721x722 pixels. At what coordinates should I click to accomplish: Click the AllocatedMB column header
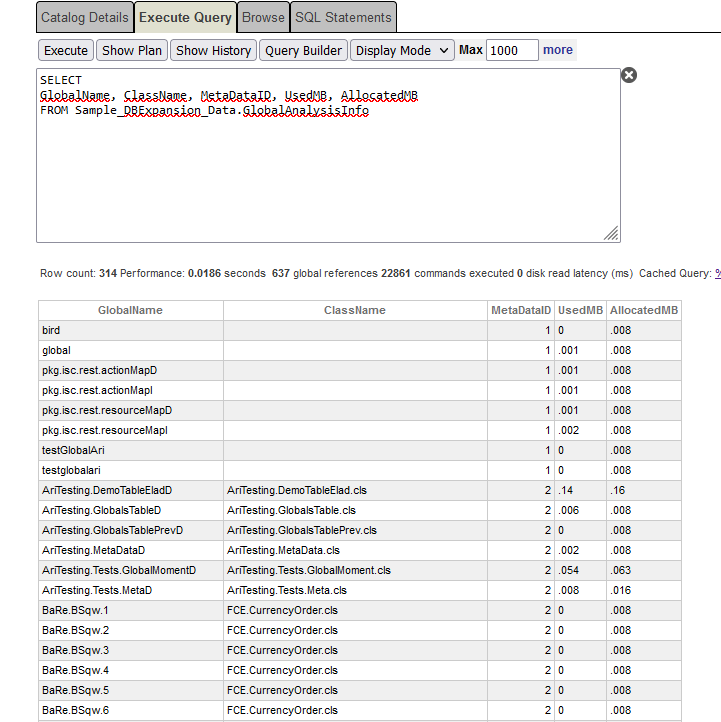pos(644,310)
